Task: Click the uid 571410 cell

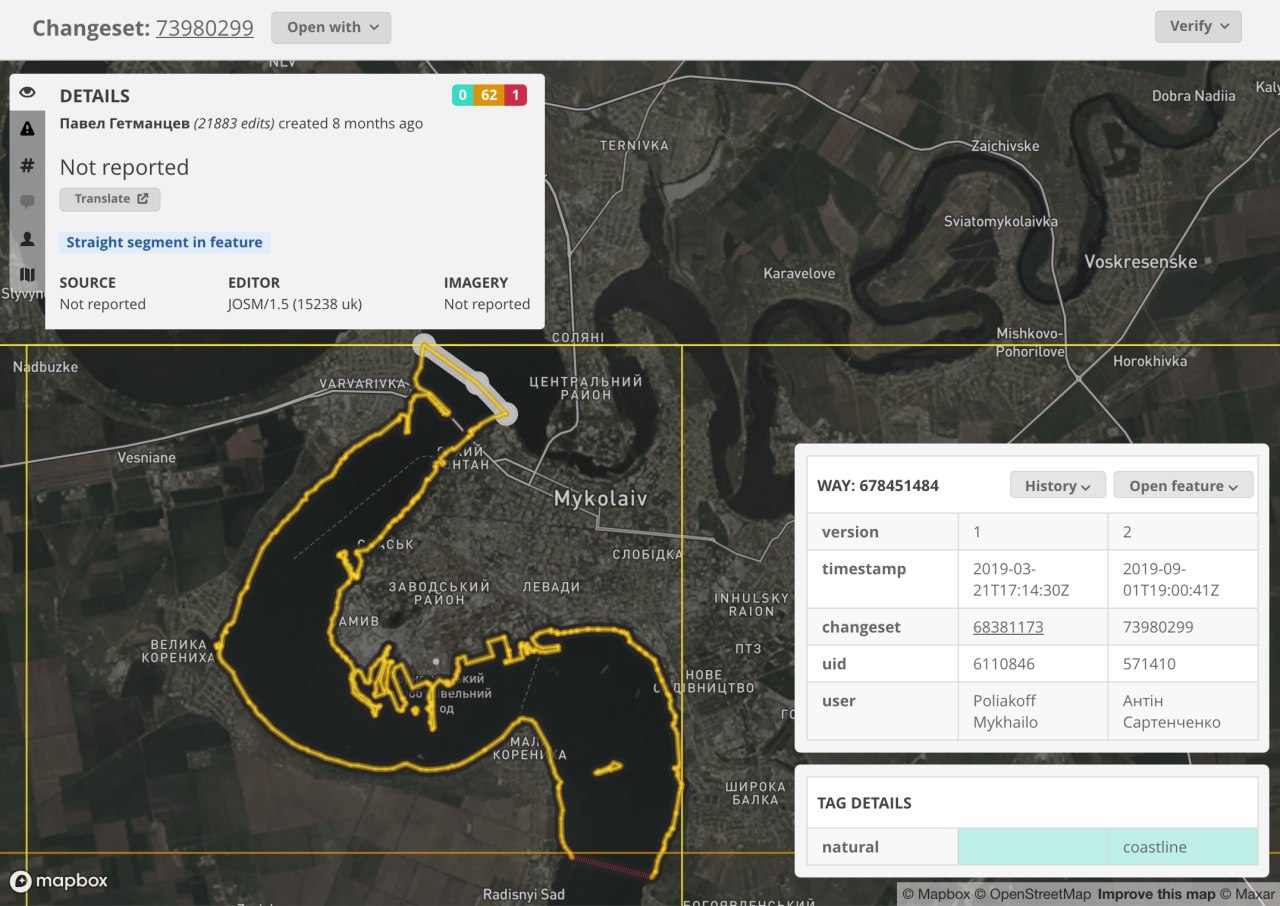Action: click(x=1183, y=664)
